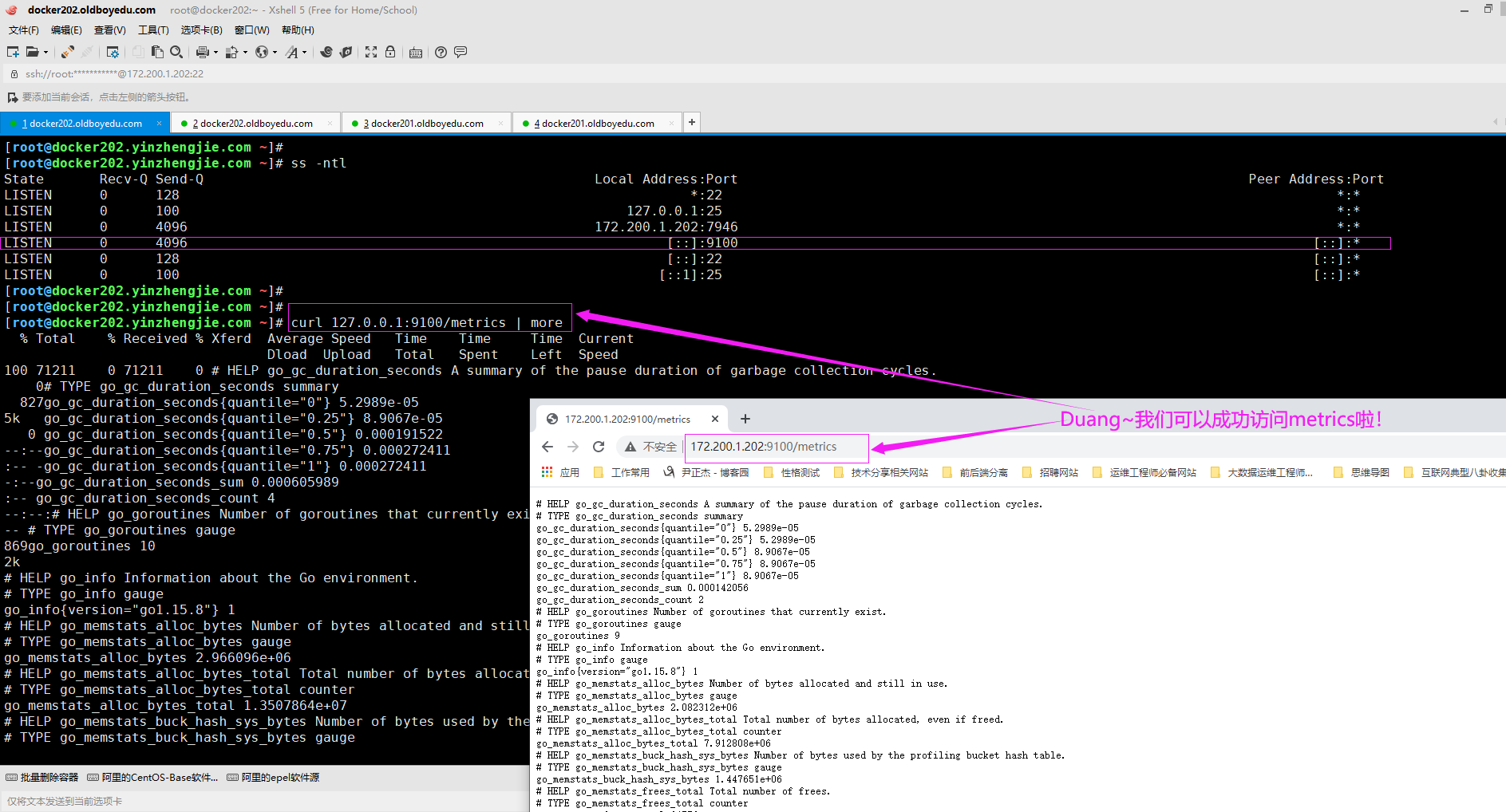Open the 编辑(E) menu
Screen dimensions: 1506x812
66,30
